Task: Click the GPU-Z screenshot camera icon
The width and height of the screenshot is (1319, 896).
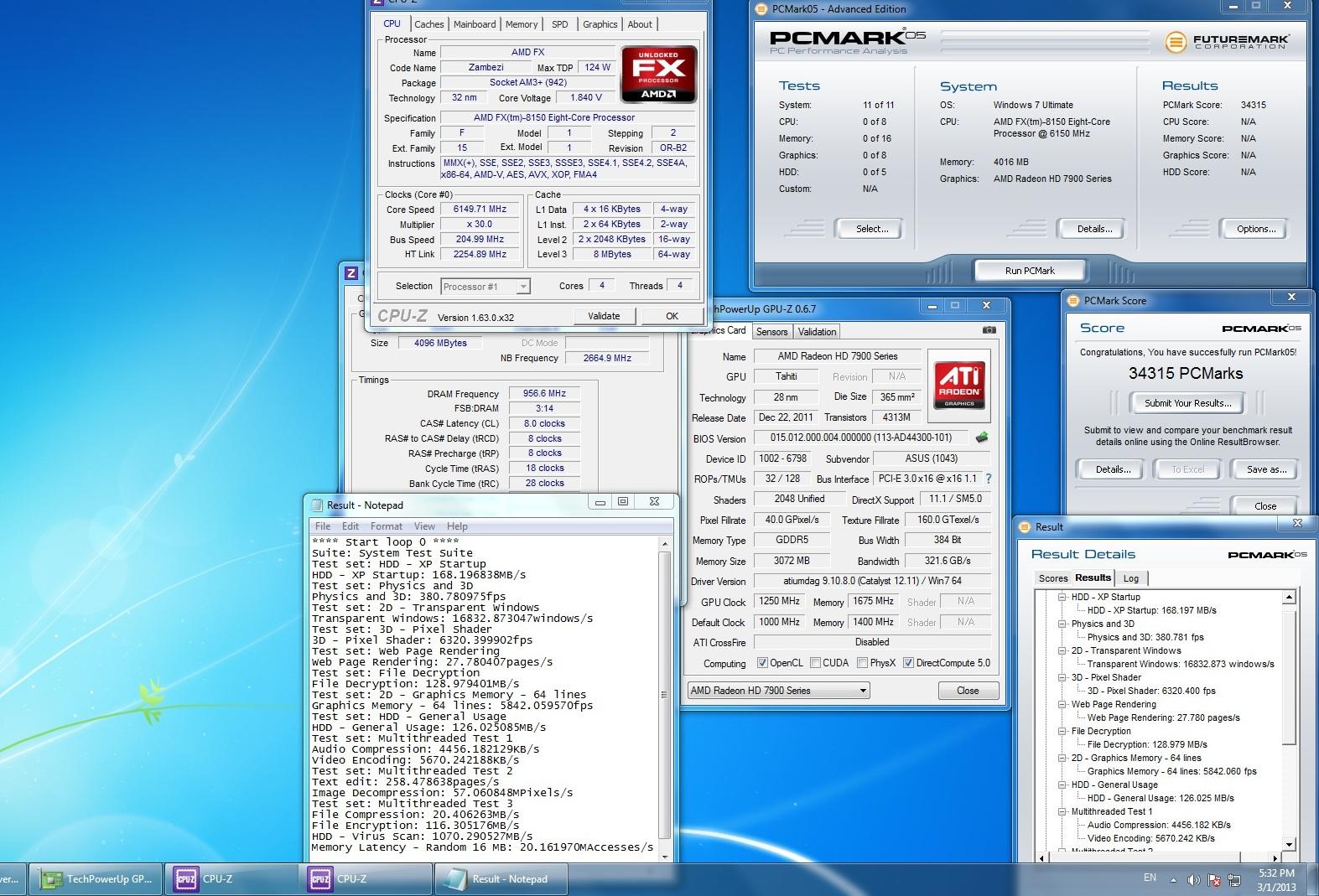Action: [x=989, y=331]
